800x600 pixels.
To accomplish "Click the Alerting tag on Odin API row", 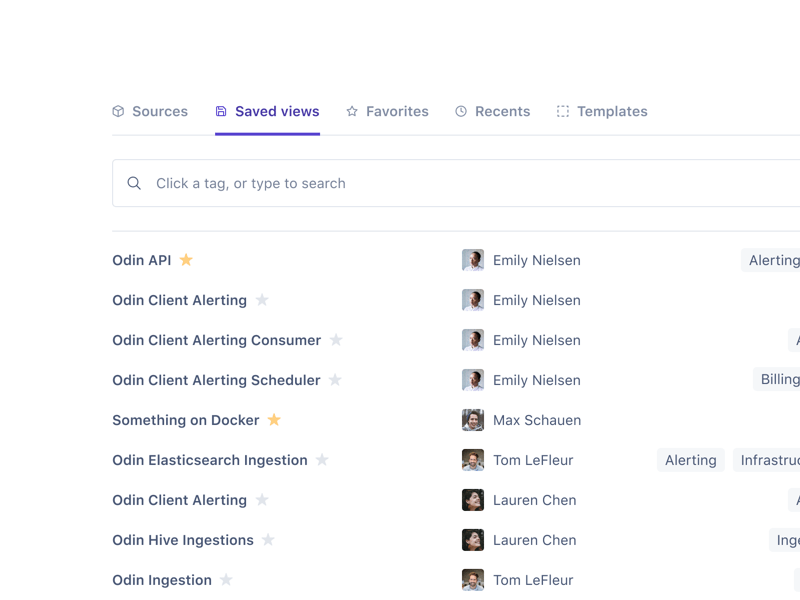I will (773, 260).
